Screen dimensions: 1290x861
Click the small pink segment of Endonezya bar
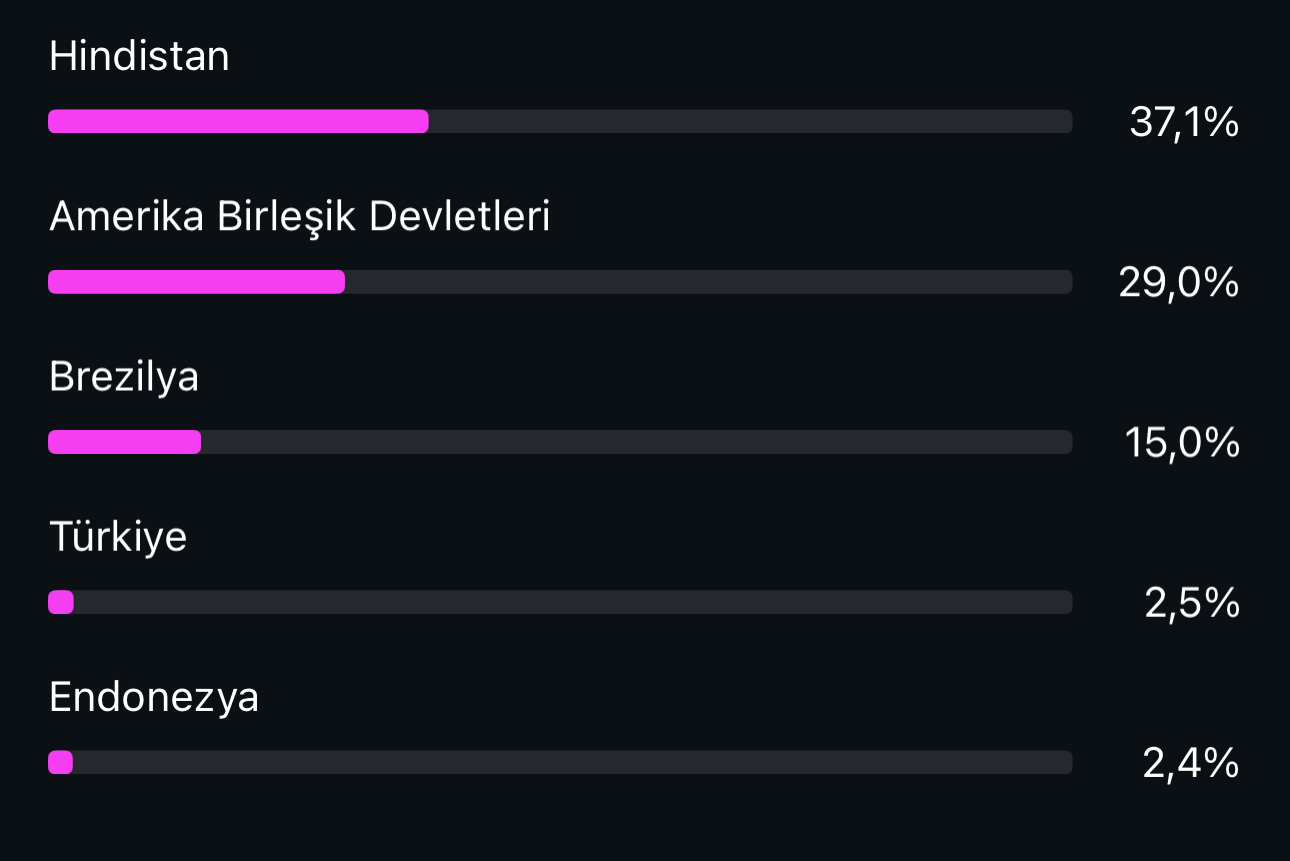tap(60, 762)
